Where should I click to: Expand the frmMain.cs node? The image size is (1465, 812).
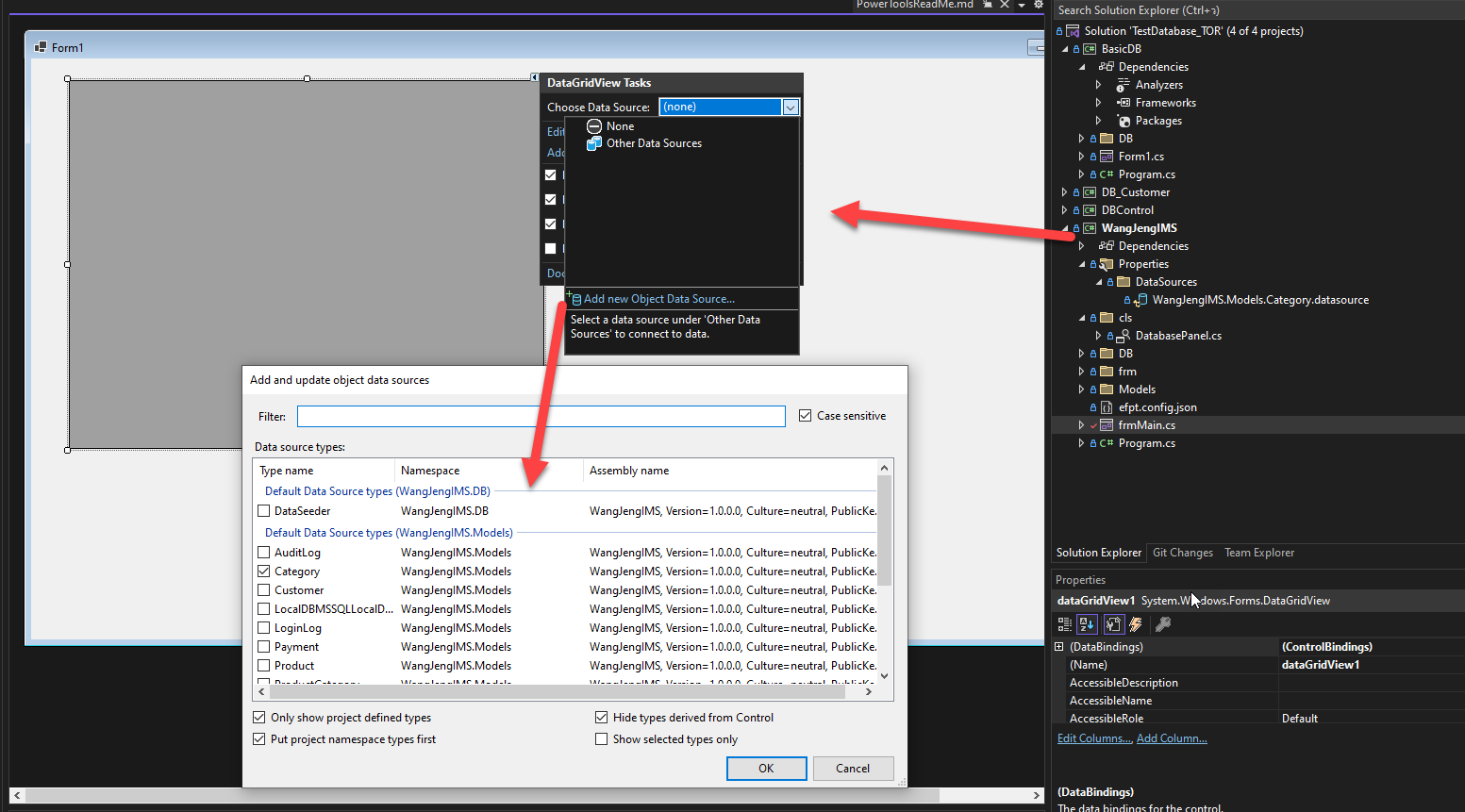1081,425
